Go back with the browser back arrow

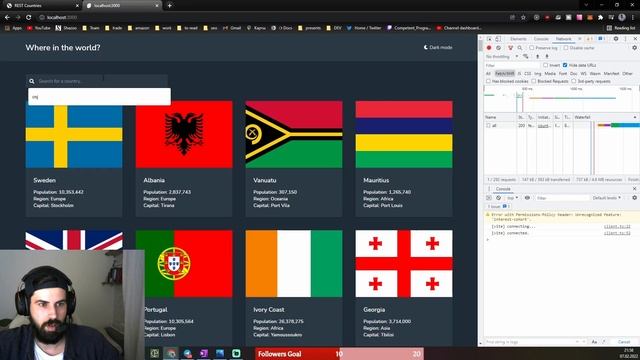(x=7, y=18)
